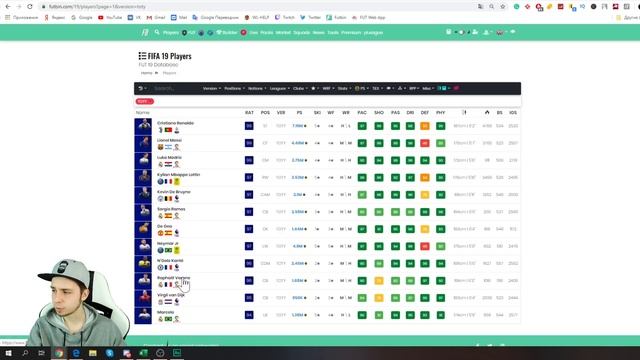The width and height of the screenshot is (640, 360).
Task: Open the Twitch bookmark
Action: point(284,18)
